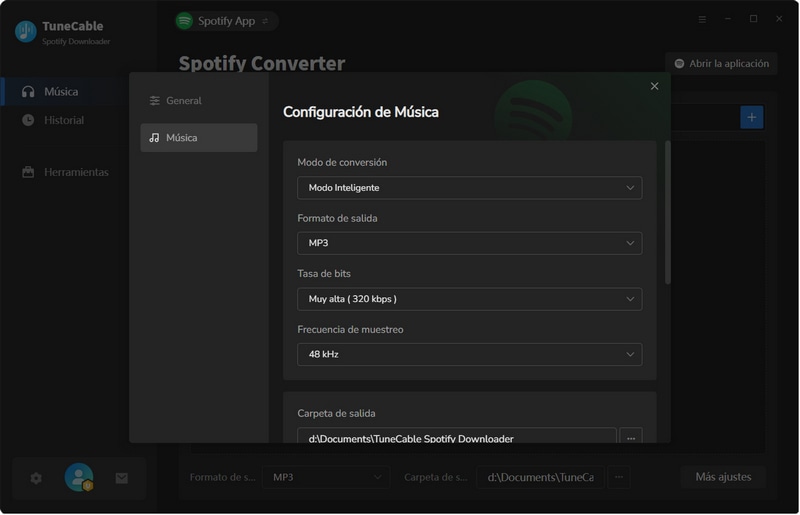Click the TuneCable logo icon

pyautogui.click(x=25, y=32)
